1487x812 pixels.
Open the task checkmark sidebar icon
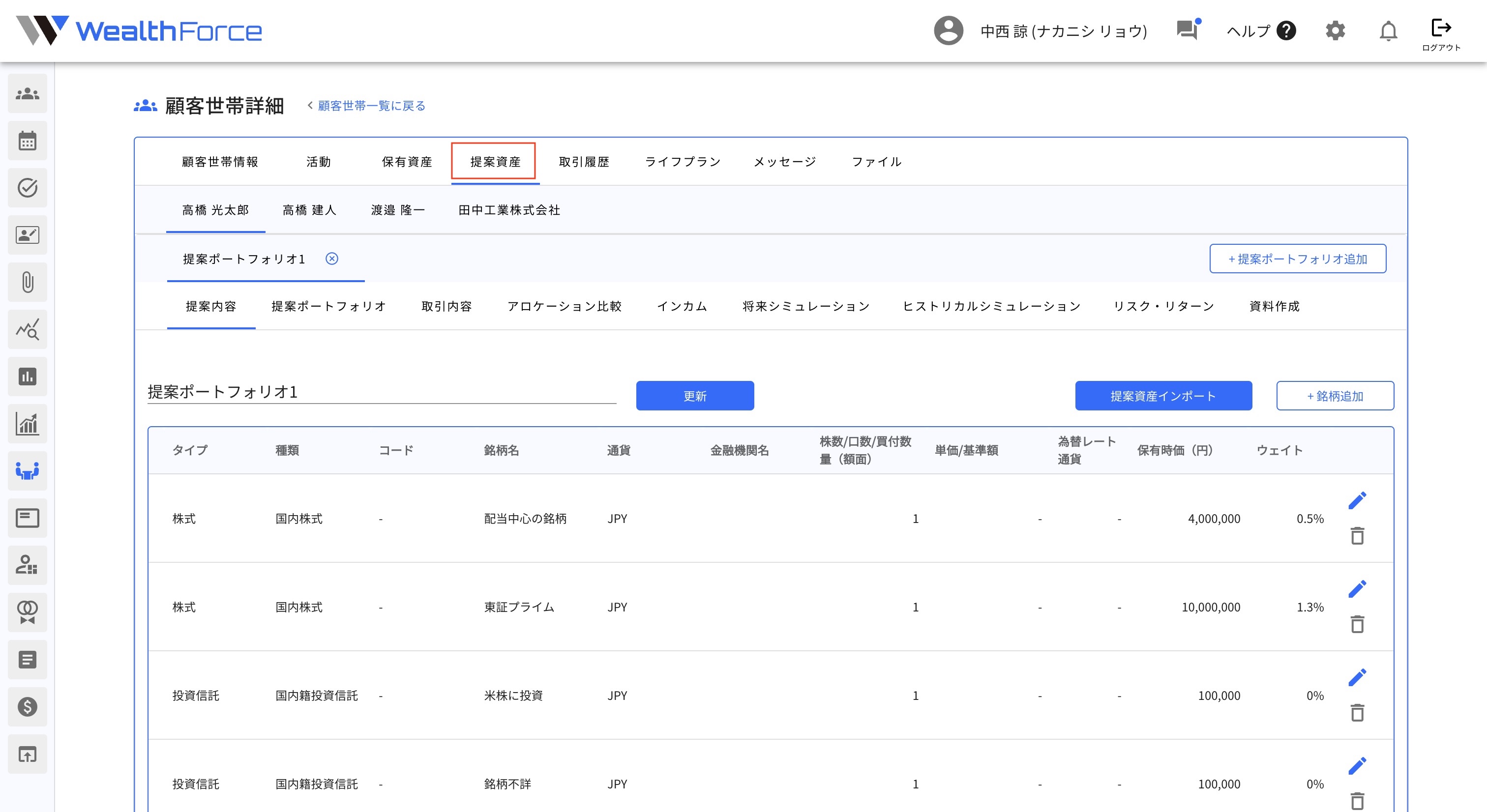coord(27,188)
